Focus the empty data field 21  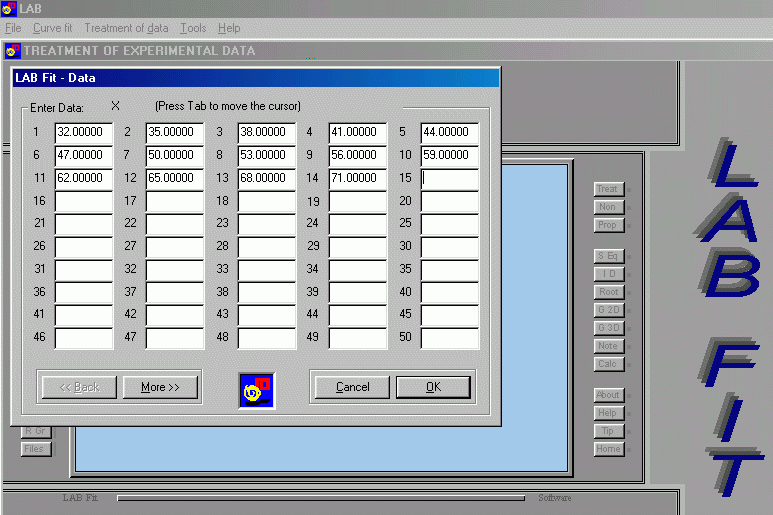(84, 224)
